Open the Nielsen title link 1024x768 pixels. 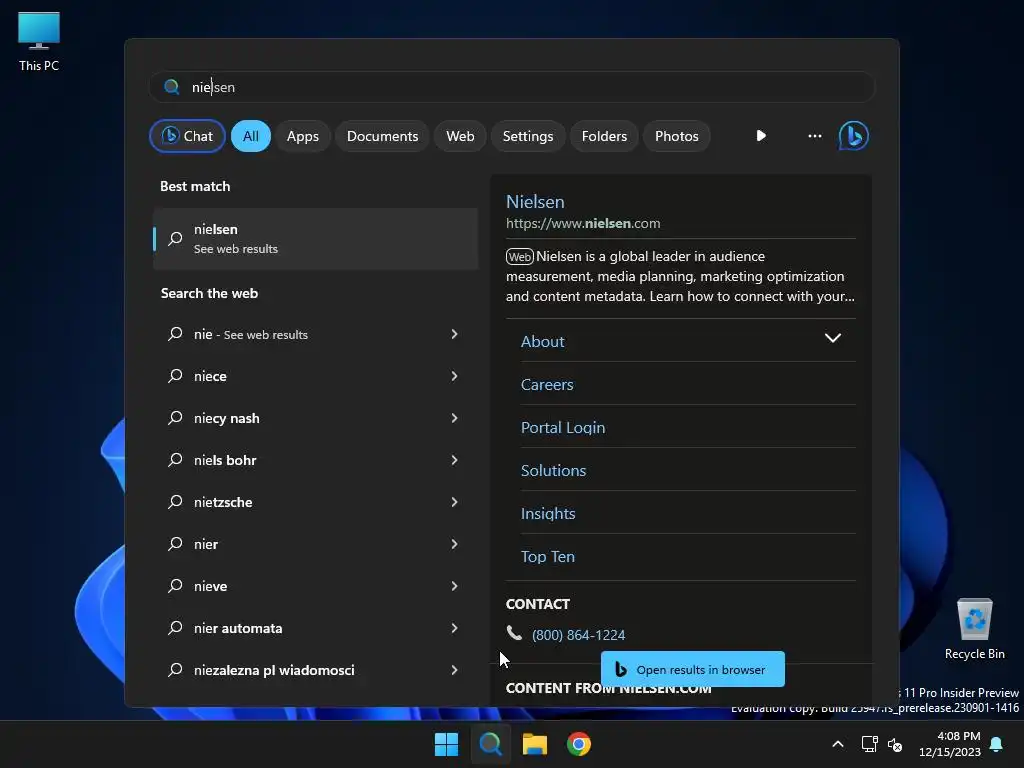(535, 202)
